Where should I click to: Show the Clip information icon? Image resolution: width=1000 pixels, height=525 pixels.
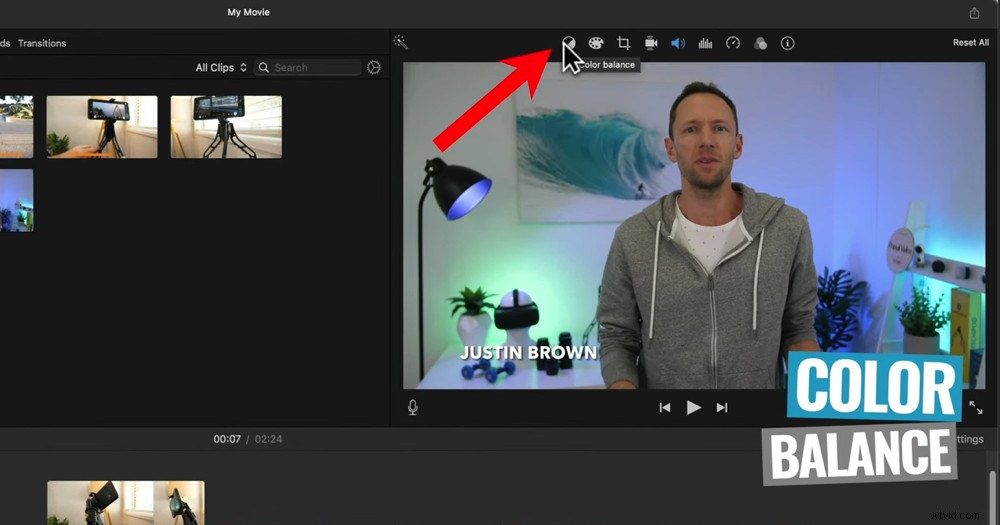(x=788, y=43)
